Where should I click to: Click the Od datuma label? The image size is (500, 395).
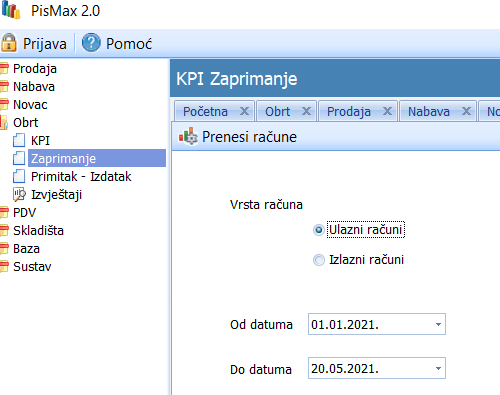pos(261,324)
